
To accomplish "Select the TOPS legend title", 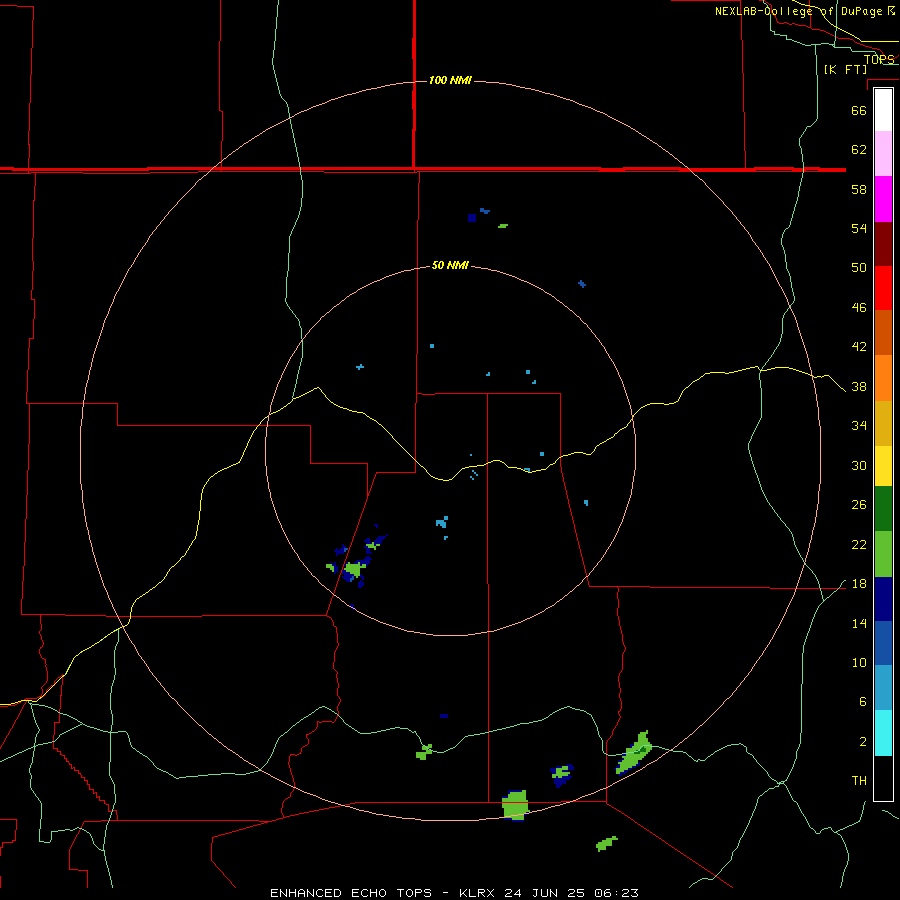I will 879,59.
